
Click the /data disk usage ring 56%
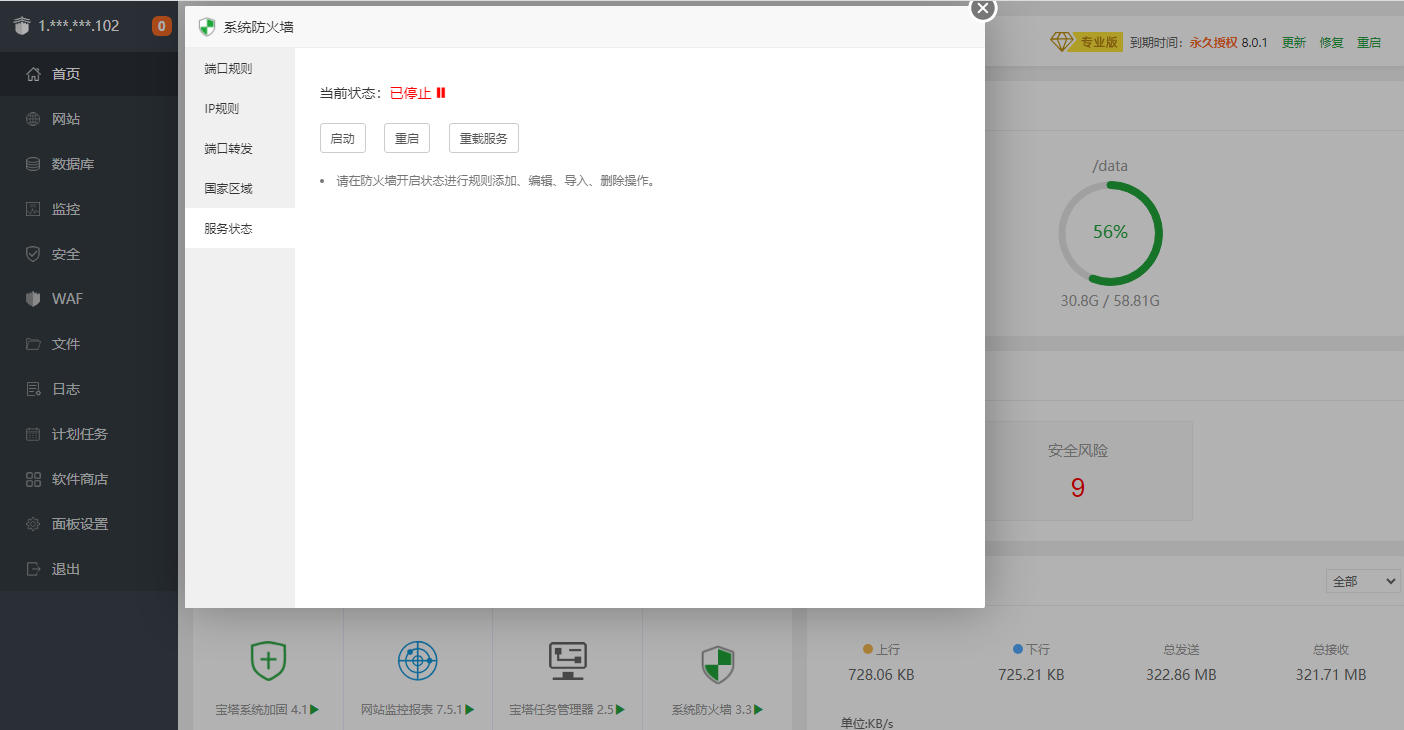tap(1110, 233)
